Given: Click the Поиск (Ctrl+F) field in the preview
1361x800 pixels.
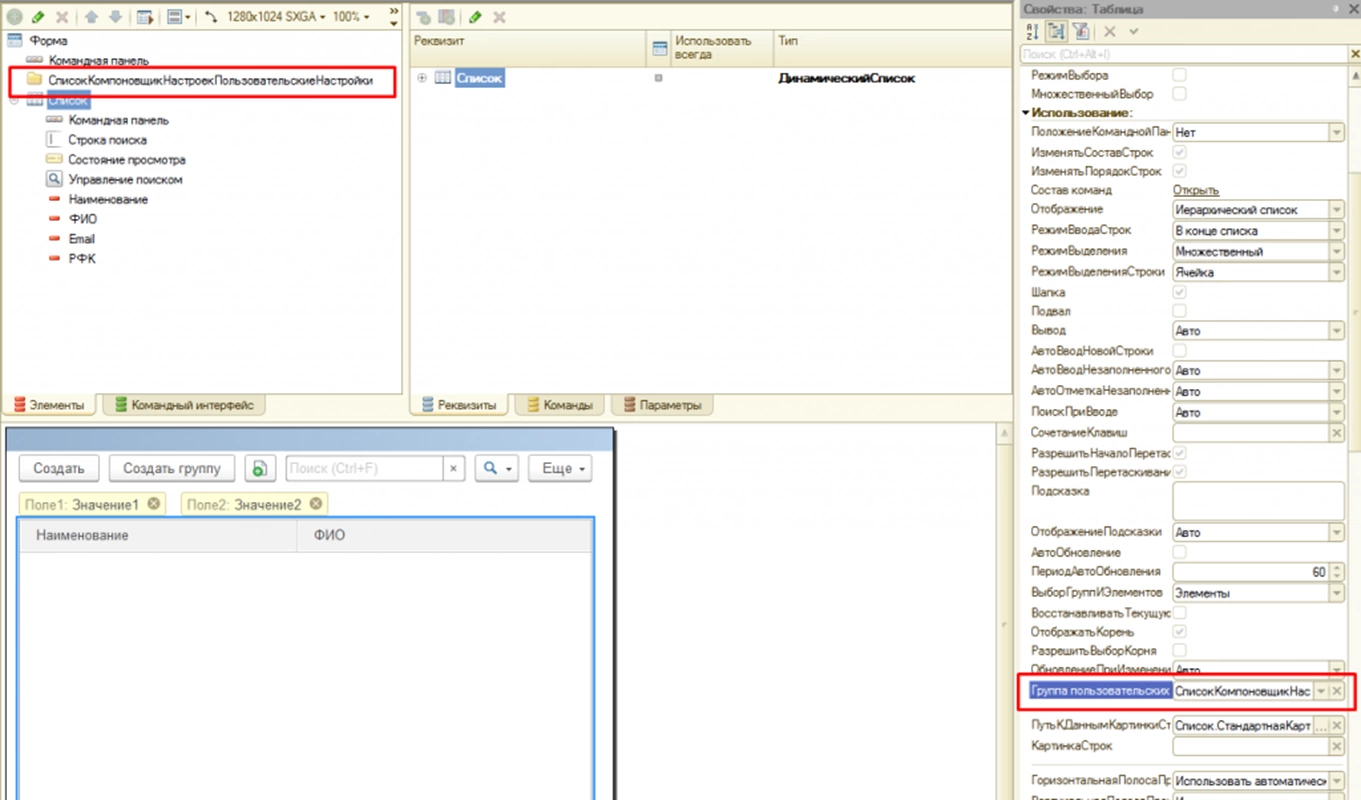Looking at the screenshot, I should (x=365, y=468).
